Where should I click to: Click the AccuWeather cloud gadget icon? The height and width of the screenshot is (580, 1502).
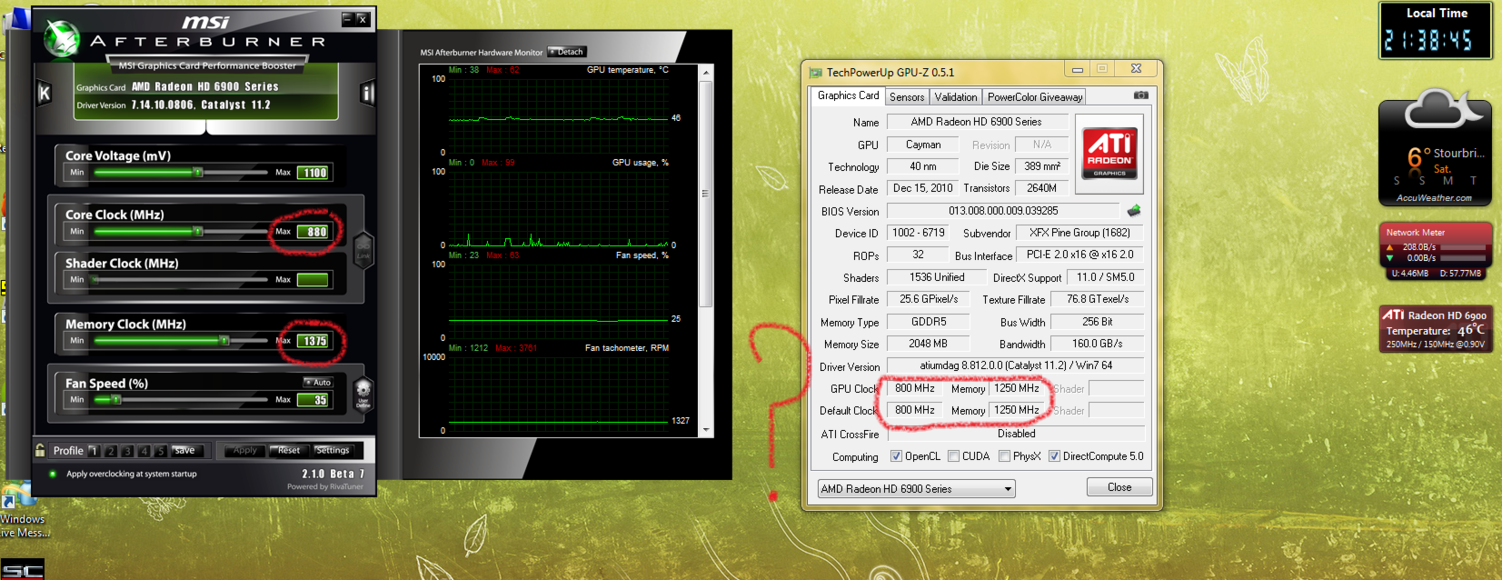pyautogui.click(x=1433, y=113)
